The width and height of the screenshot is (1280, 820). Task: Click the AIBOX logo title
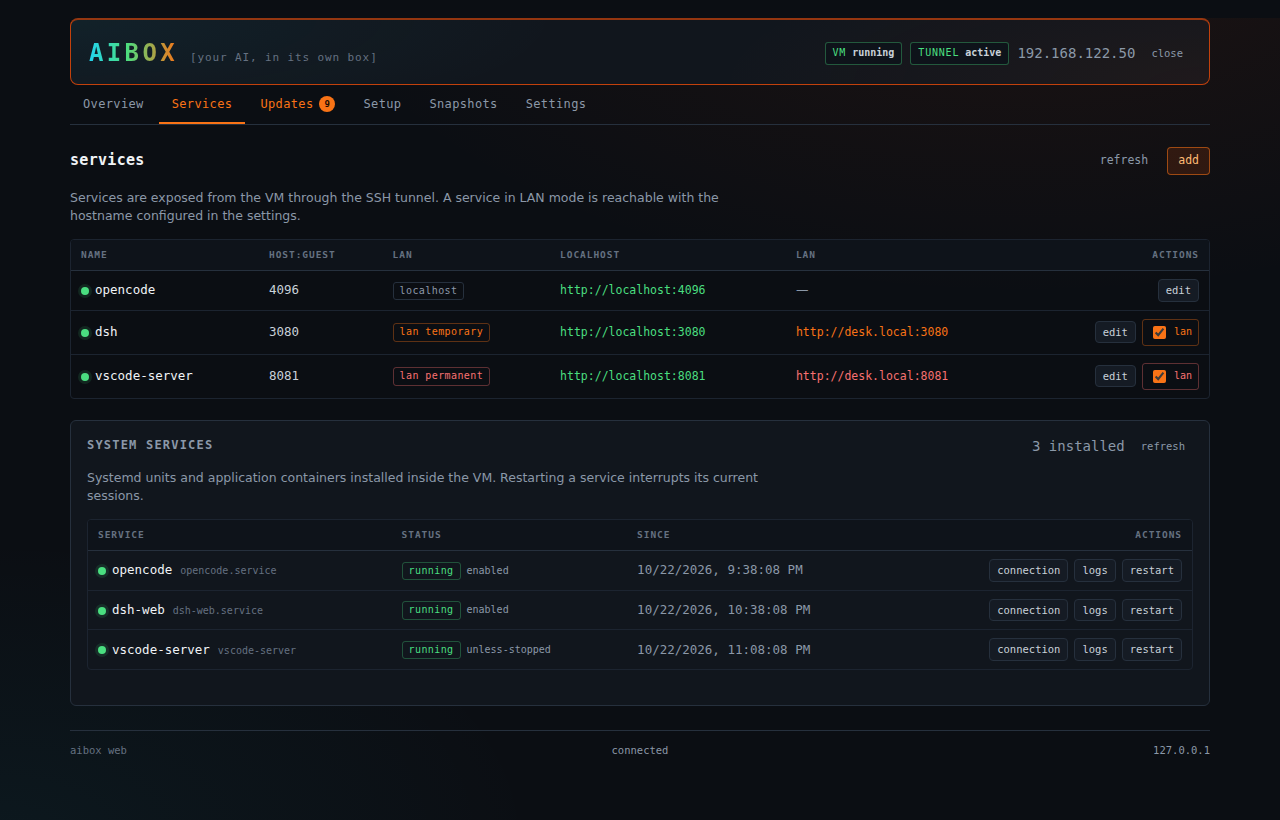[133, 53]
